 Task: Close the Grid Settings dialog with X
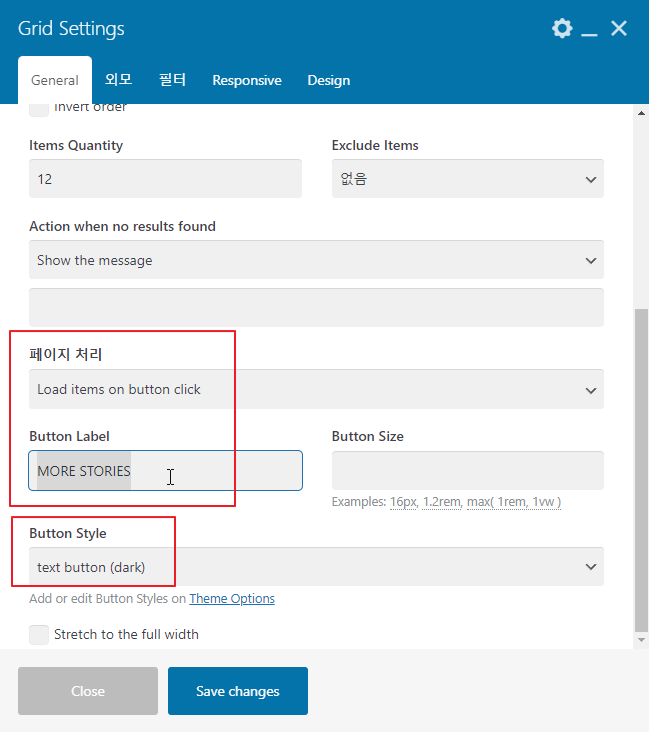point(619,28)
